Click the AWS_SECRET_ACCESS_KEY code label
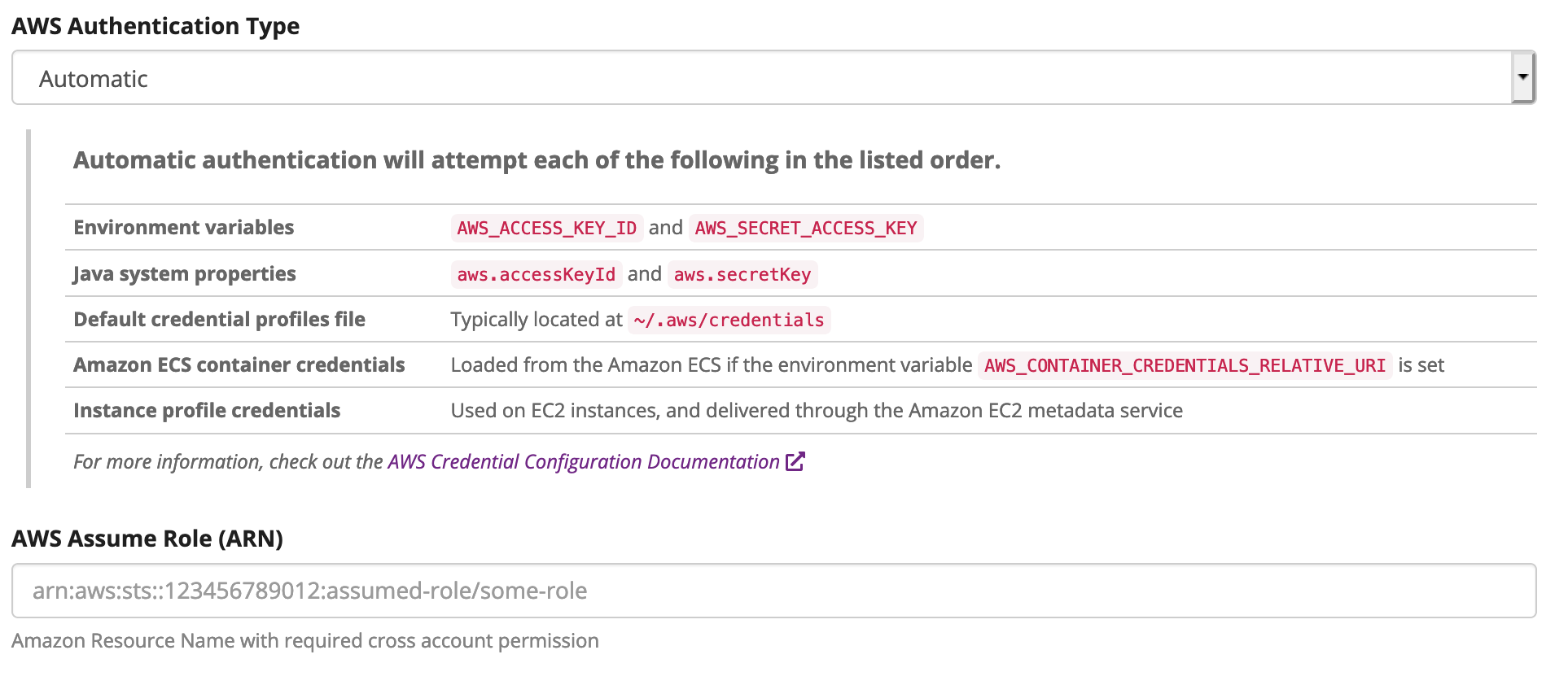Screen dimensions: 1568x685 pyautogui.click(x=805, y=228)
